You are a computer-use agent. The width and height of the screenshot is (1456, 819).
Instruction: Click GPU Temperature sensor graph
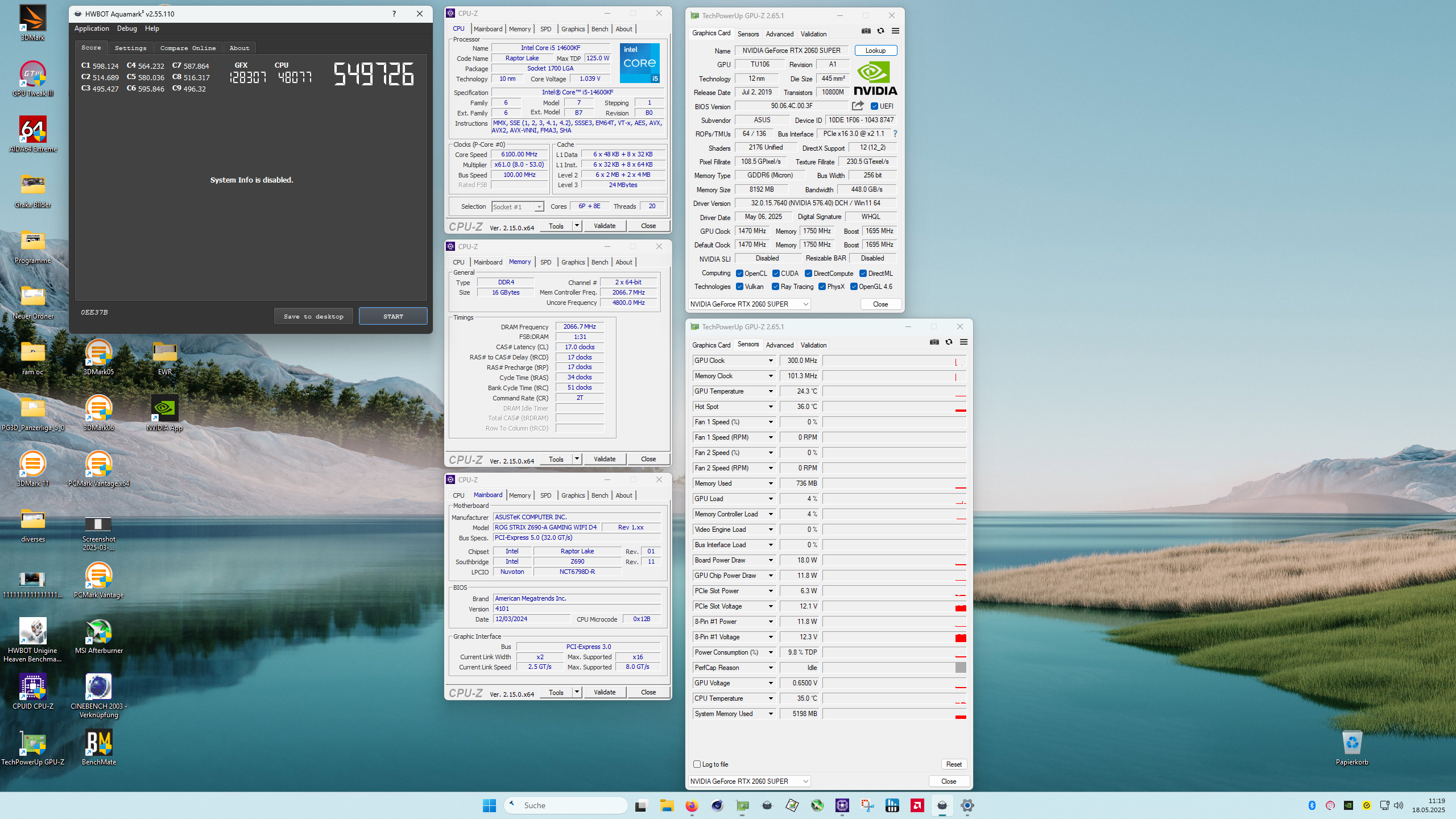pyautogui.click(x=895, y=391)
